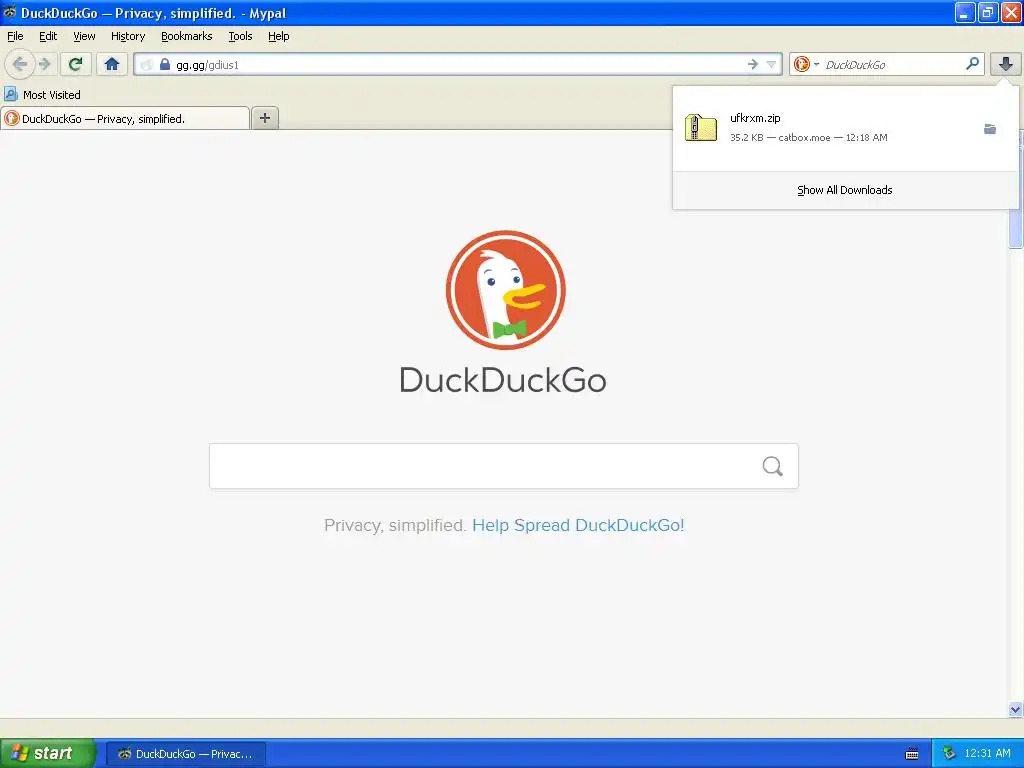Open the File menu
The width and height of the screenshot is (1024, 768).
click(15, 36)
